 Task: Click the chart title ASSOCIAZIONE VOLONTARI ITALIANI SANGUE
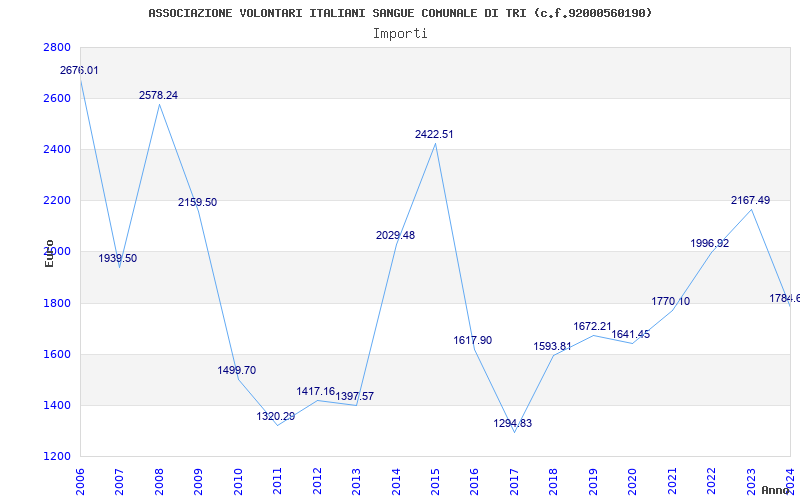400,13
